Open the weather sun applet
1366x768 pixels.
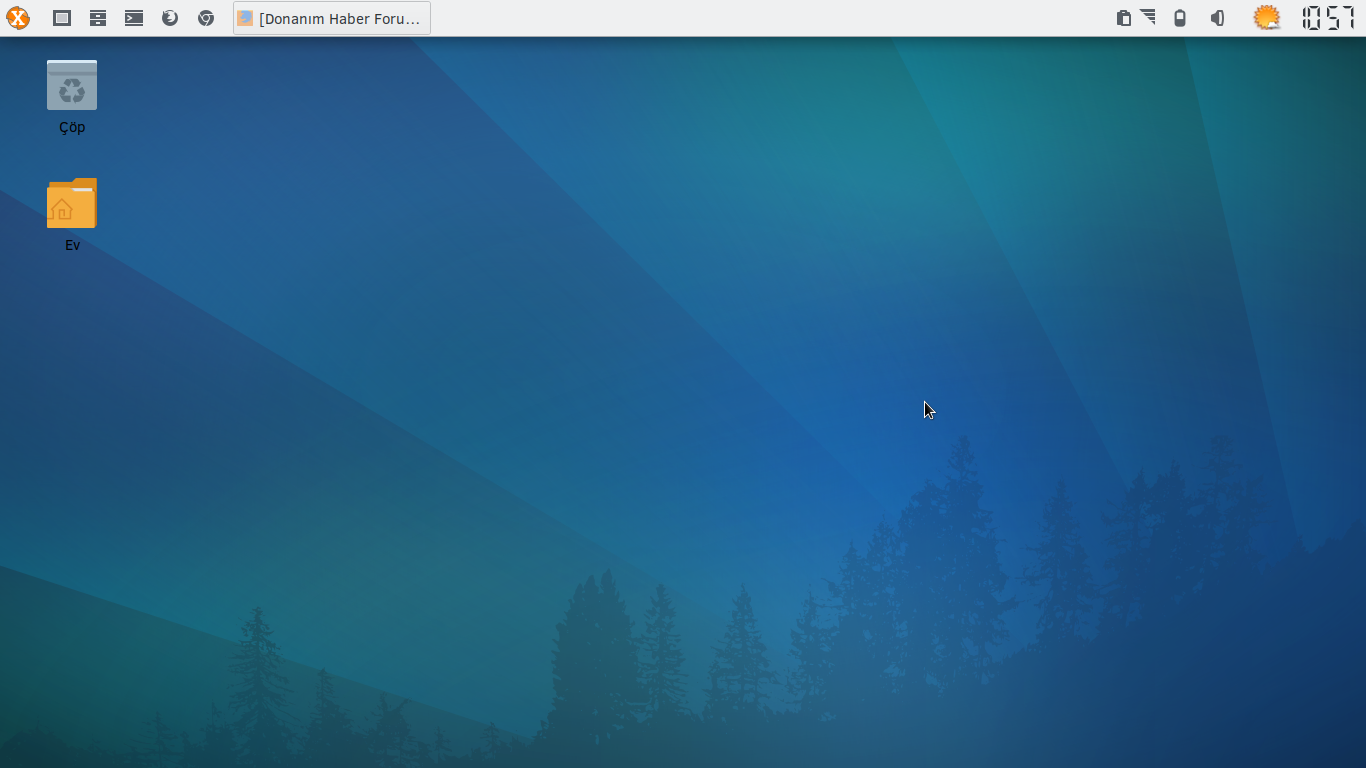(x=1267, y=18)
